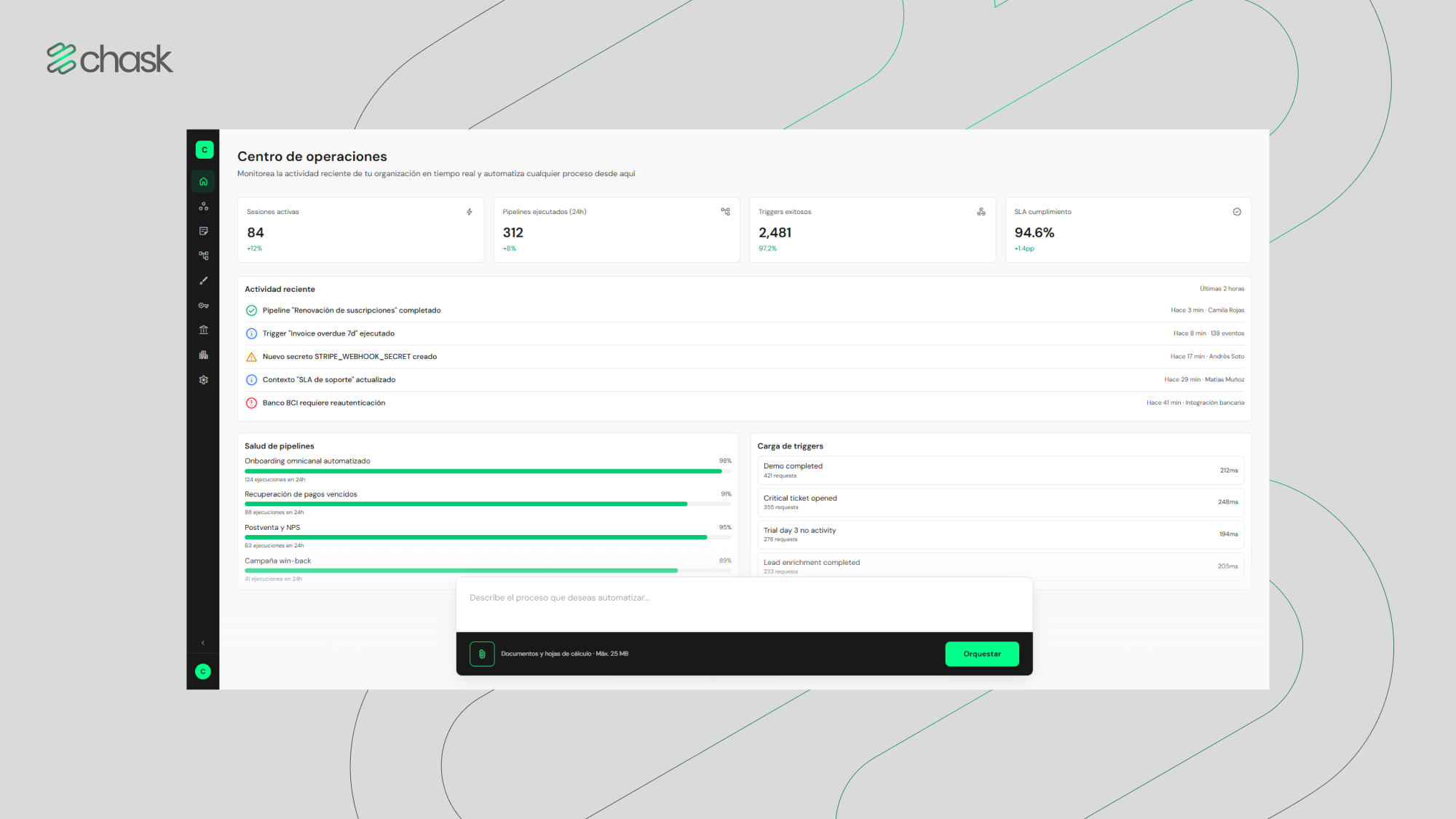Screen dimensions: 1456x819
Task: Open 'Trigger "Invoice overdue 7d" ejecutado' entry
Action: [744, 333]
